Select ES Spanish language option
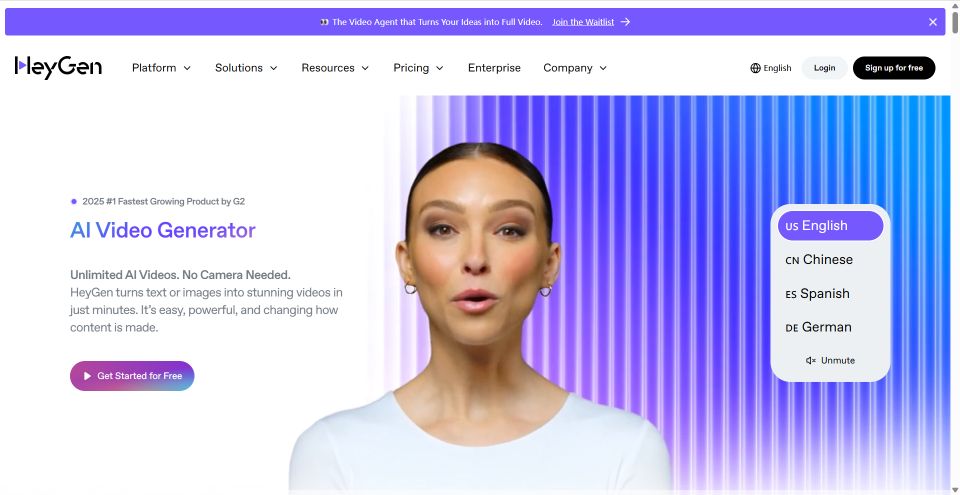The image size is (960, 495). point(830,293)
